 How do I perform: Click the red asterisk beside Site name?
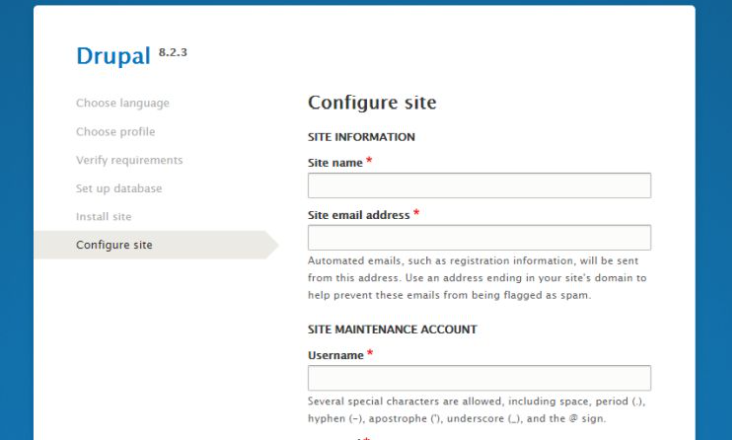pos(369,162)
